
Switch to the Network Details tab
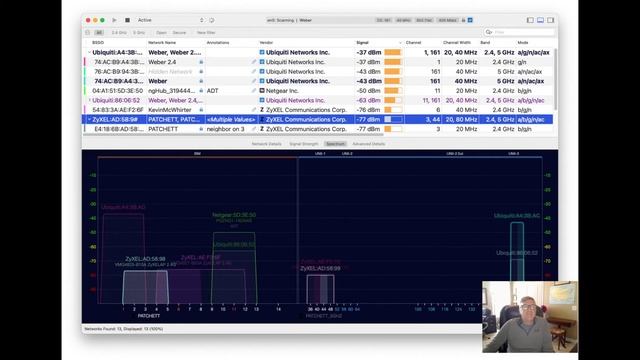point(267,144)
